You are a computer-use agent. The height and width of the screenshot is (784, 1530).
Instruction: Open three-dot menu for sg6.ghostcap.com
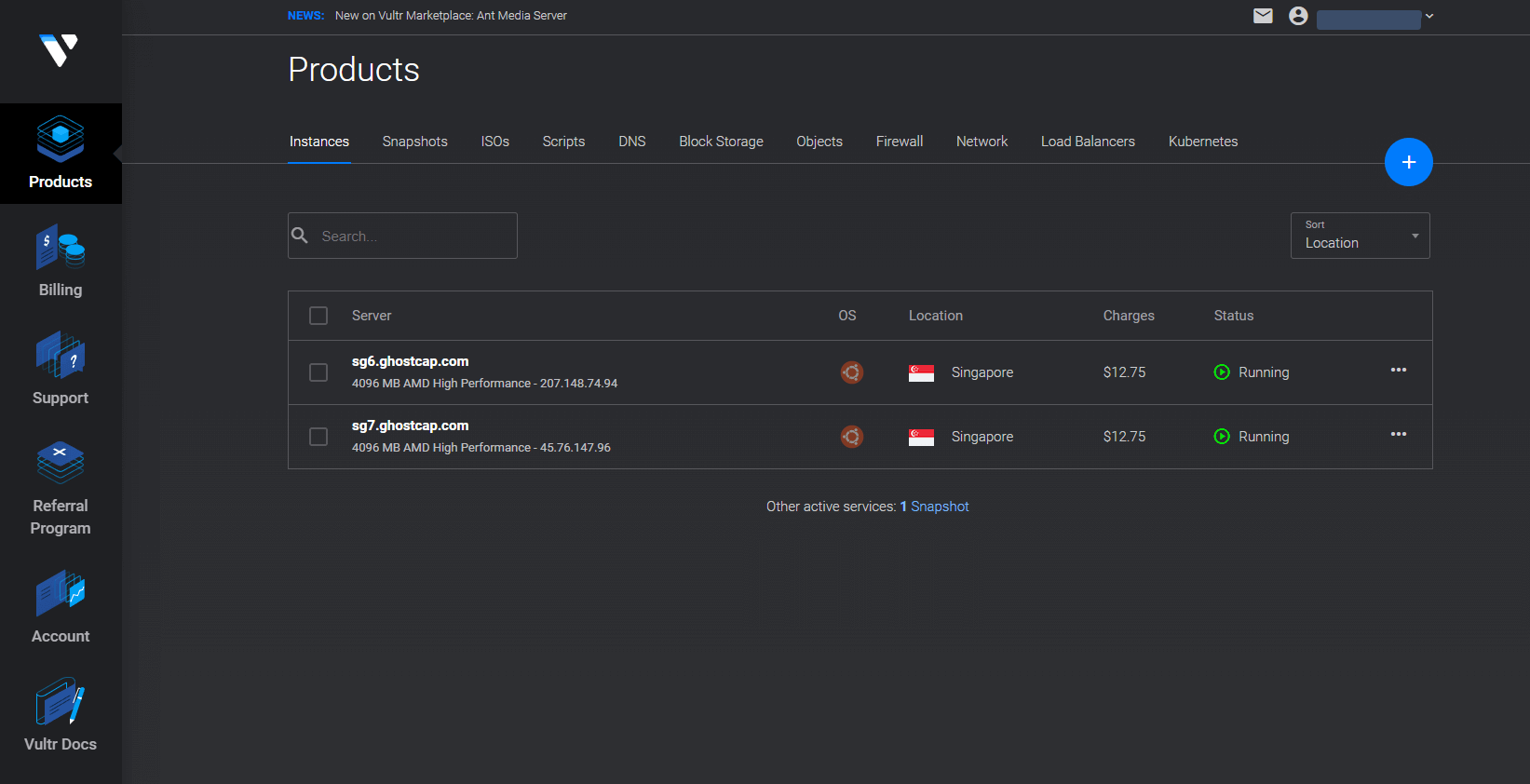pos(1399,370)
